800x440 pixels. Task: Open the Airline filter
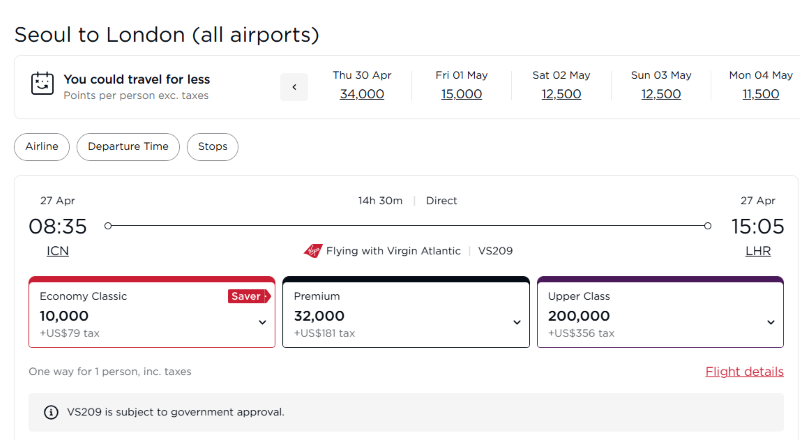(42, 146)
